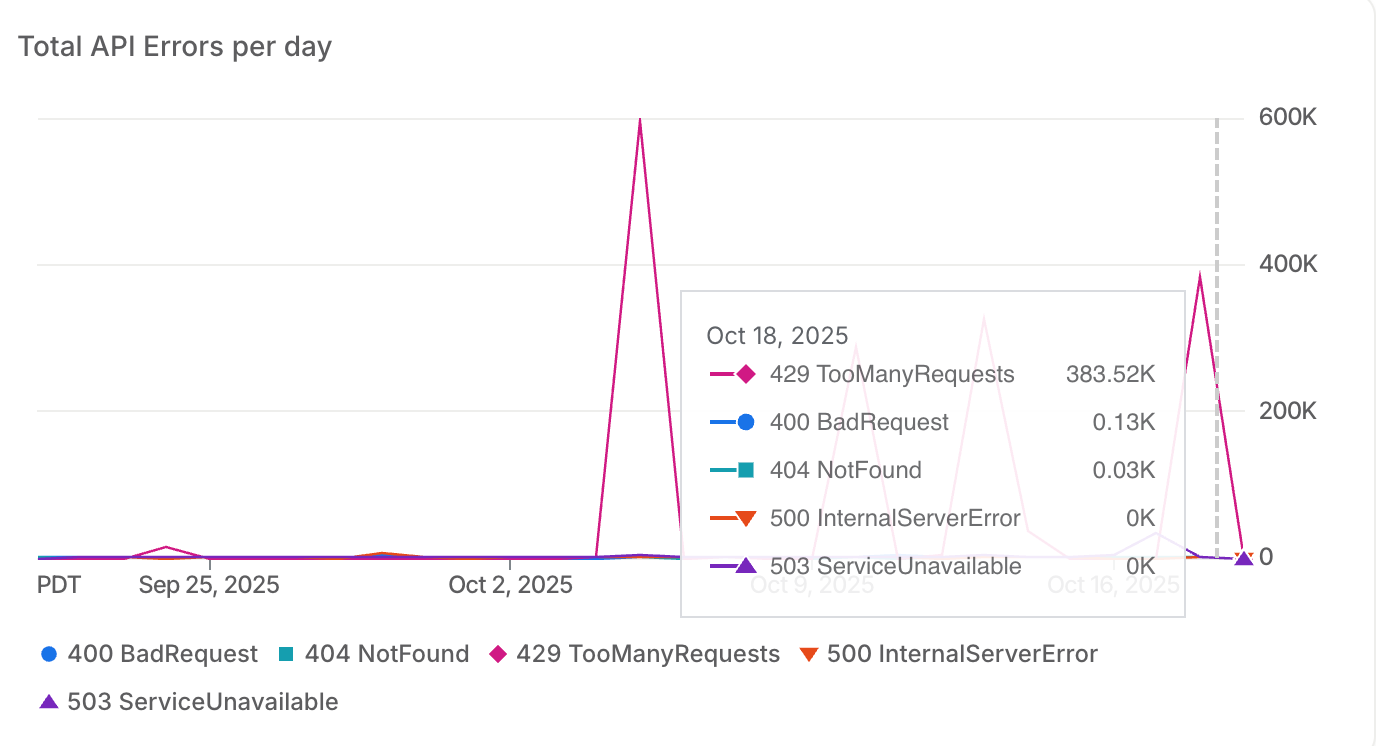The height and width of the screenshot is (746, 1378).
Task: Click the Oct 2, 2025 x-axis label
Action: [x=510, y=585]
